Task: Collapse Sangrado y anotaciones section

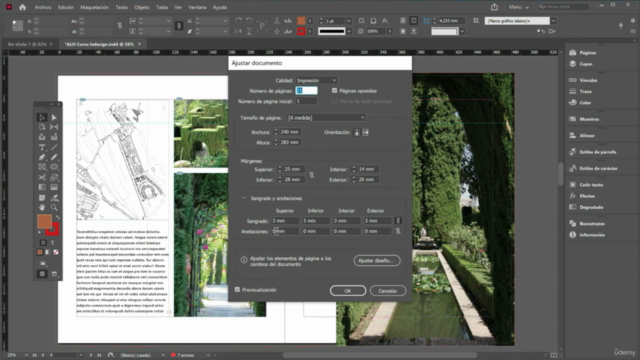Action: pyautogui.click(x=244, y=198)
